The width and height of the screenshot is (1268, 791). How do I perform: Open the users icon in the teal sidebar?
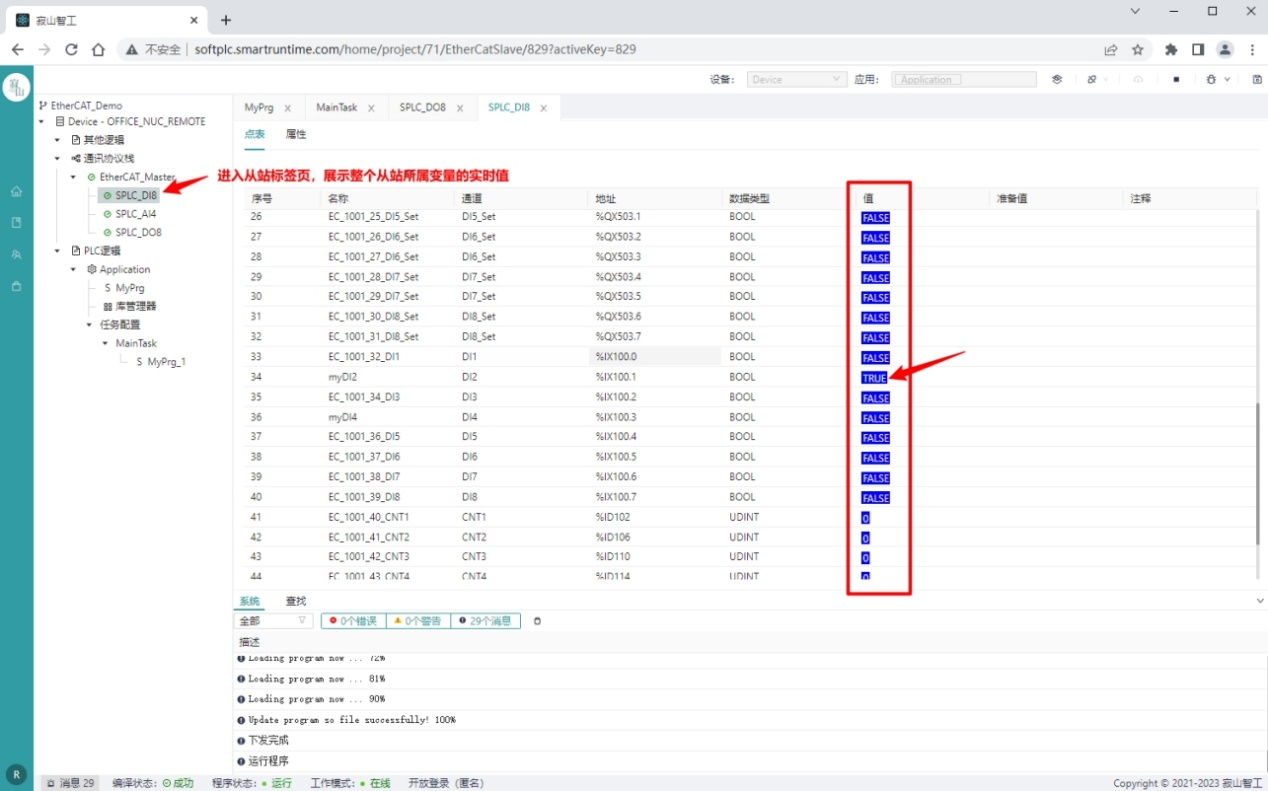point(16,255)
